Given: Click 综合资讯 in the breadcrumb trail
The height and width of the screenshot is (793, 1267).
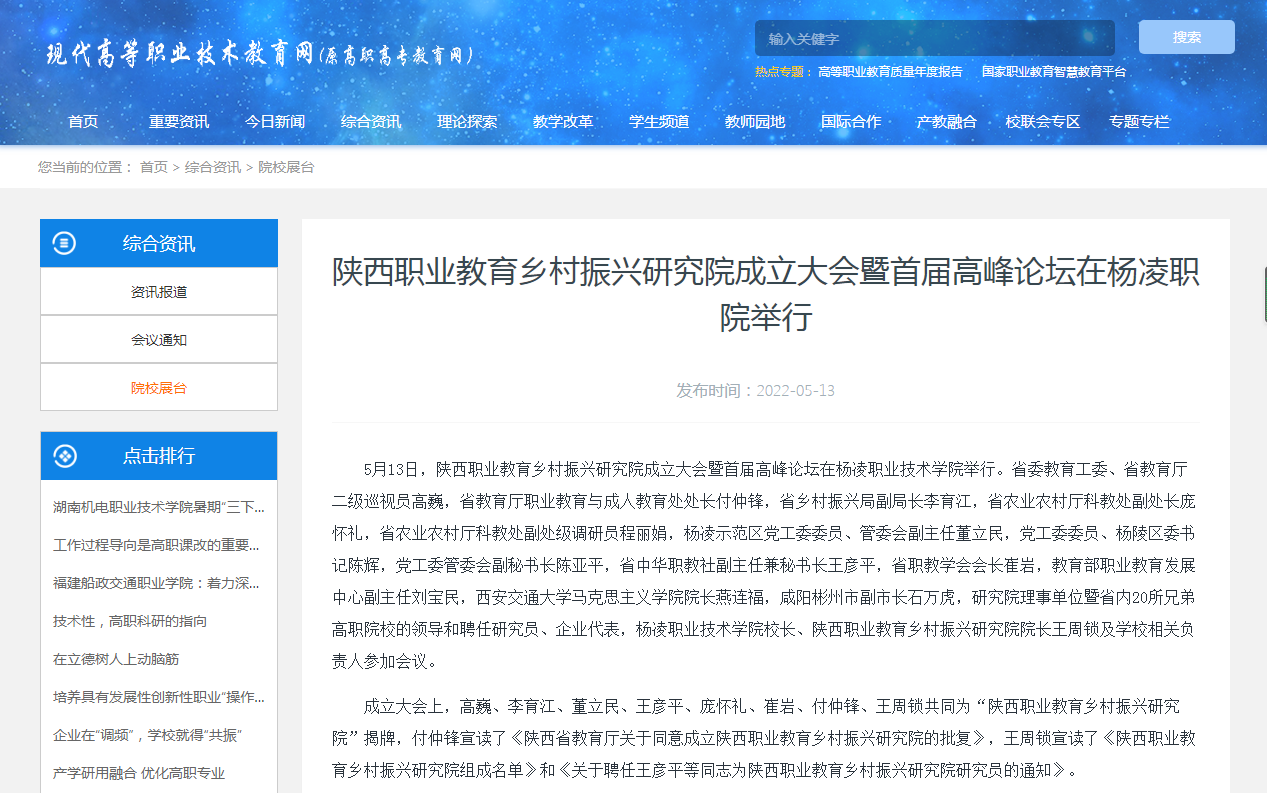Looking at the screenshot, I should point(212,167).
